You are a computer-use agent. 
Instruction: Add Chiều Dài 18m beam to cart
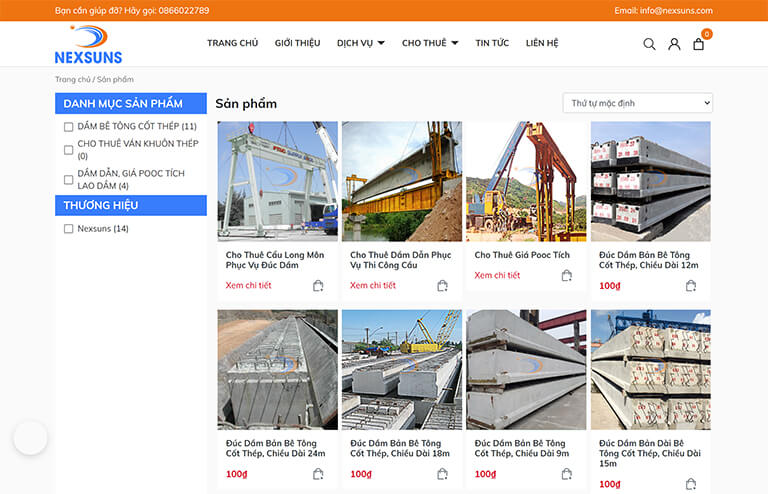pos(442,474)
